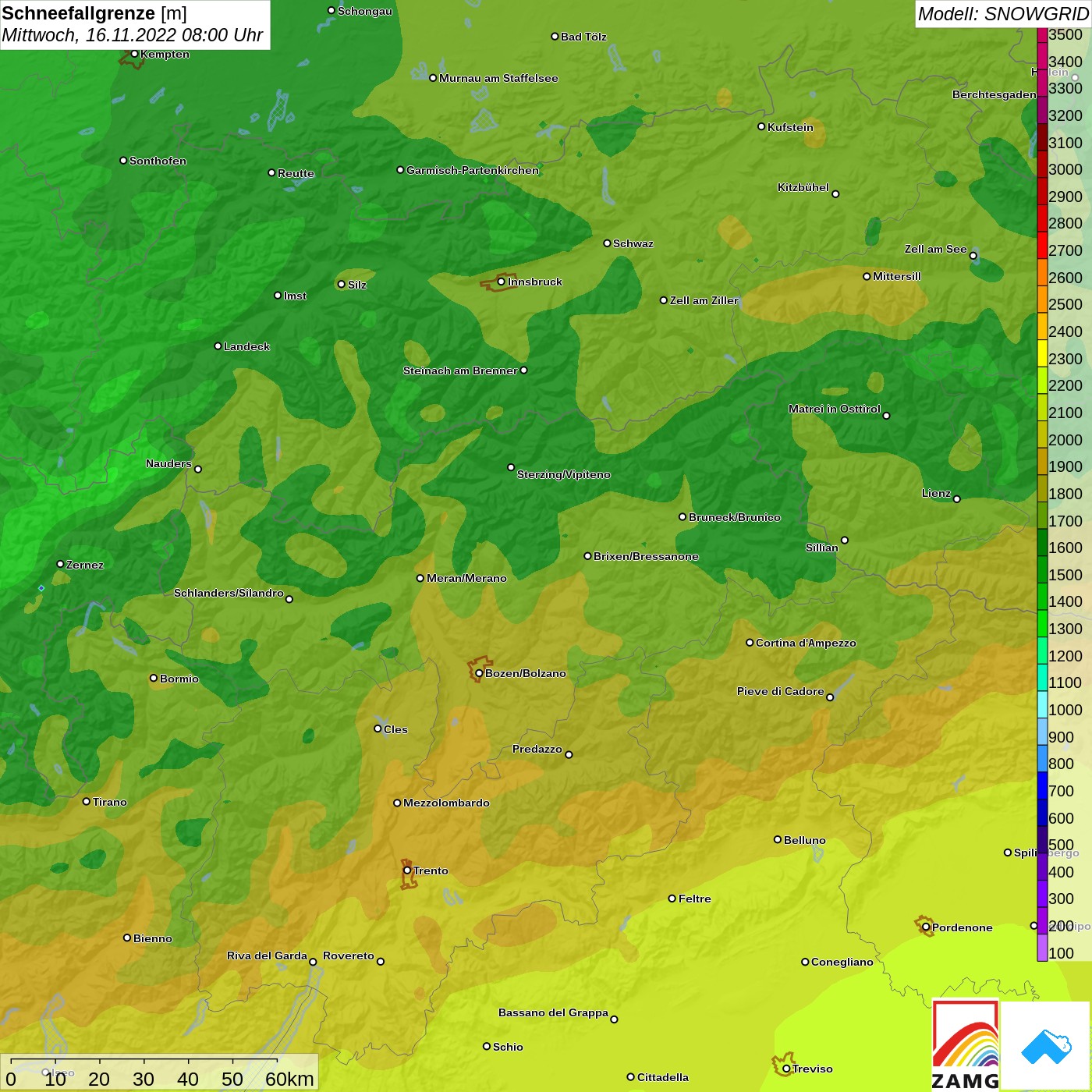This screenshot has width=1092, height=1092.
Task: Click the Sonthofen location dot
Action: [123, 161]
